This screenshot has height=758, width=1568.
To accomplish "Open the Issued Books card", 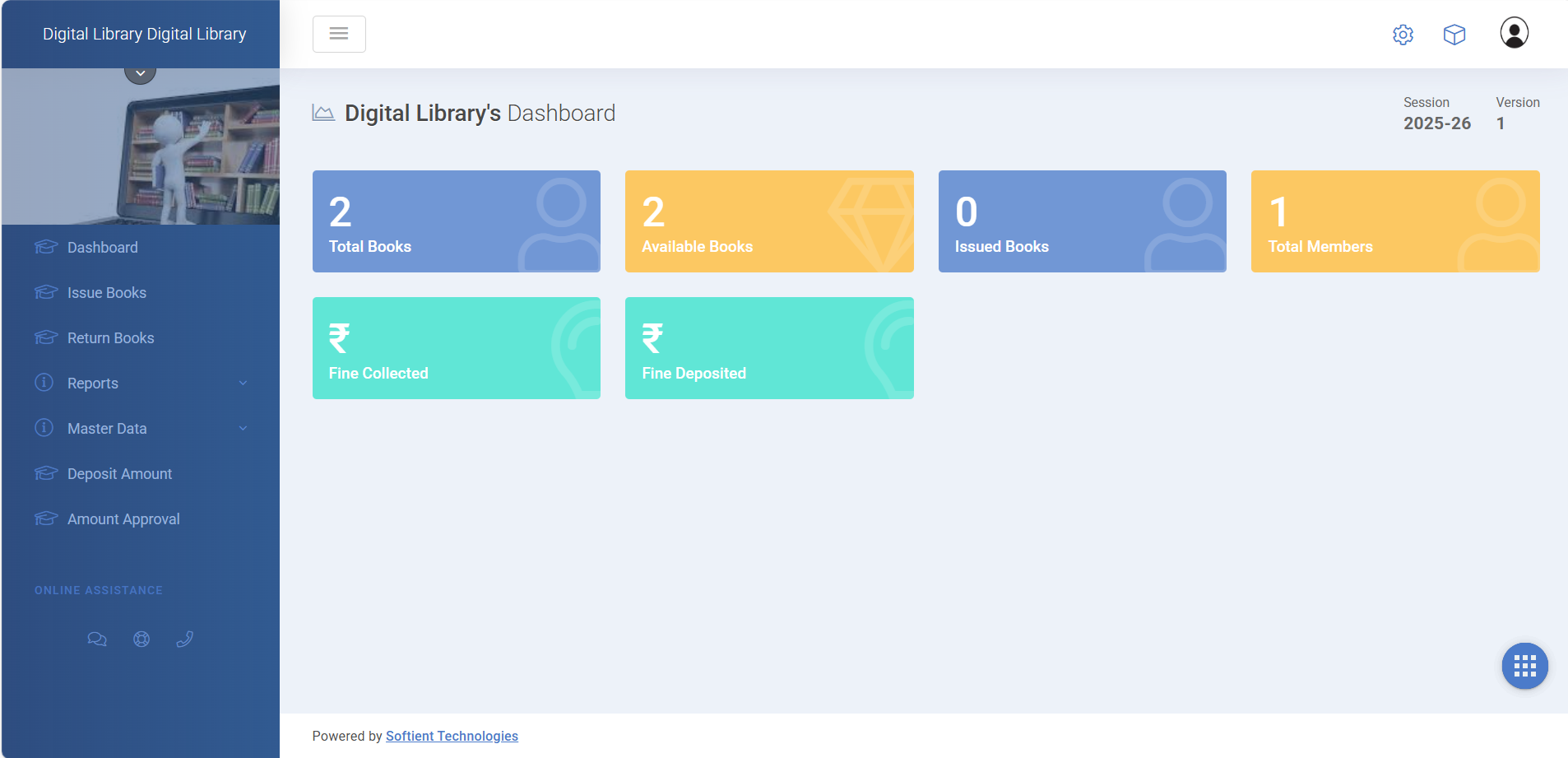I will click(1083, 221).
